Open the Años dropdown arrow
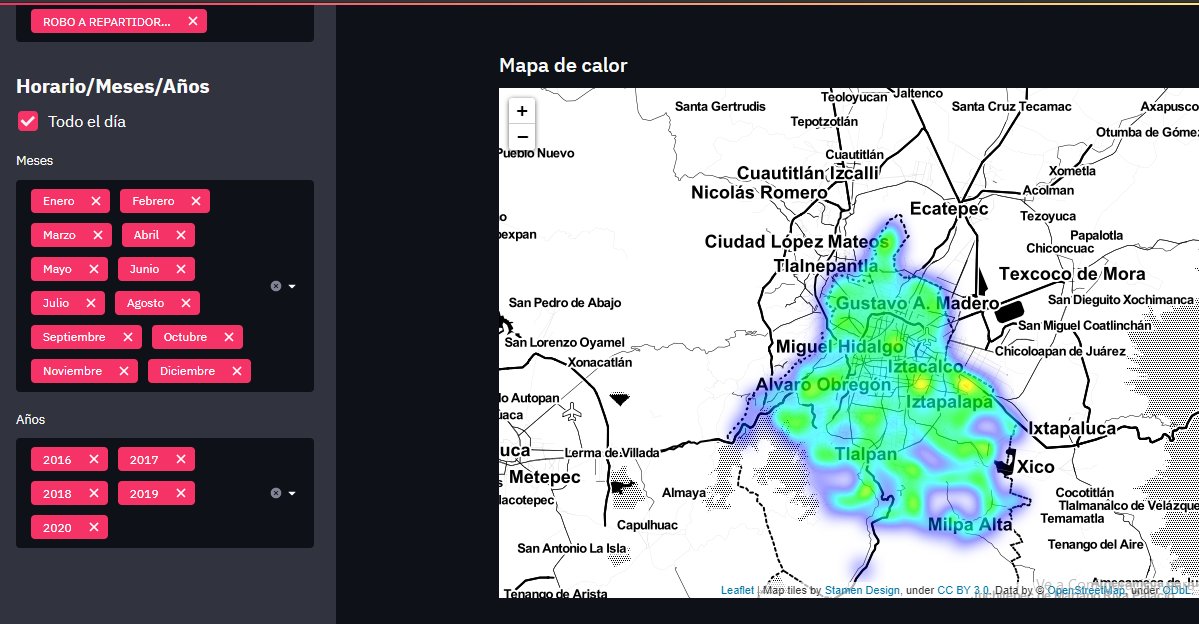The image size is (1199, 624). tap(292, 493)
